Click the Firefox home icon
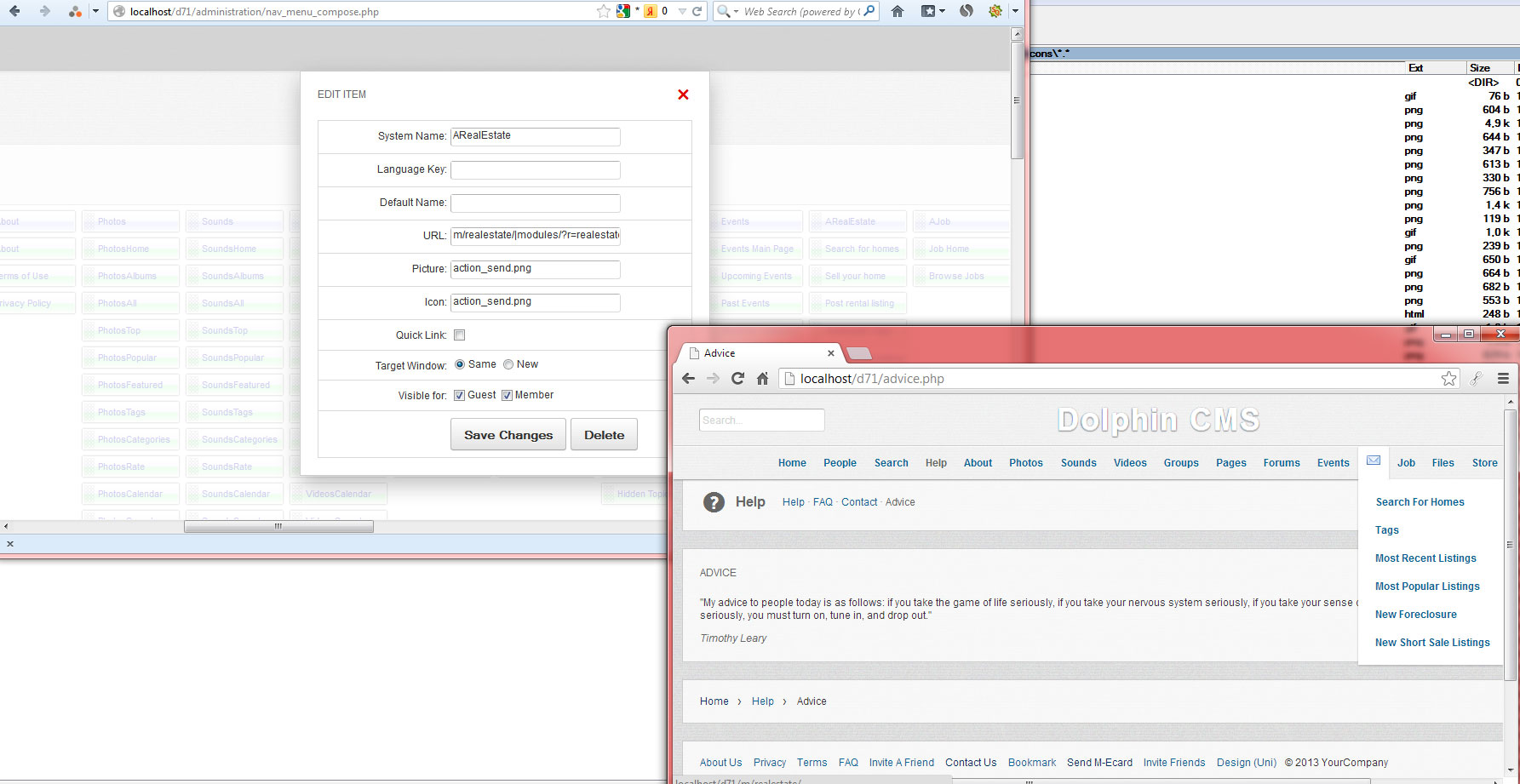Screen dimensions: 1520x784 897,11
